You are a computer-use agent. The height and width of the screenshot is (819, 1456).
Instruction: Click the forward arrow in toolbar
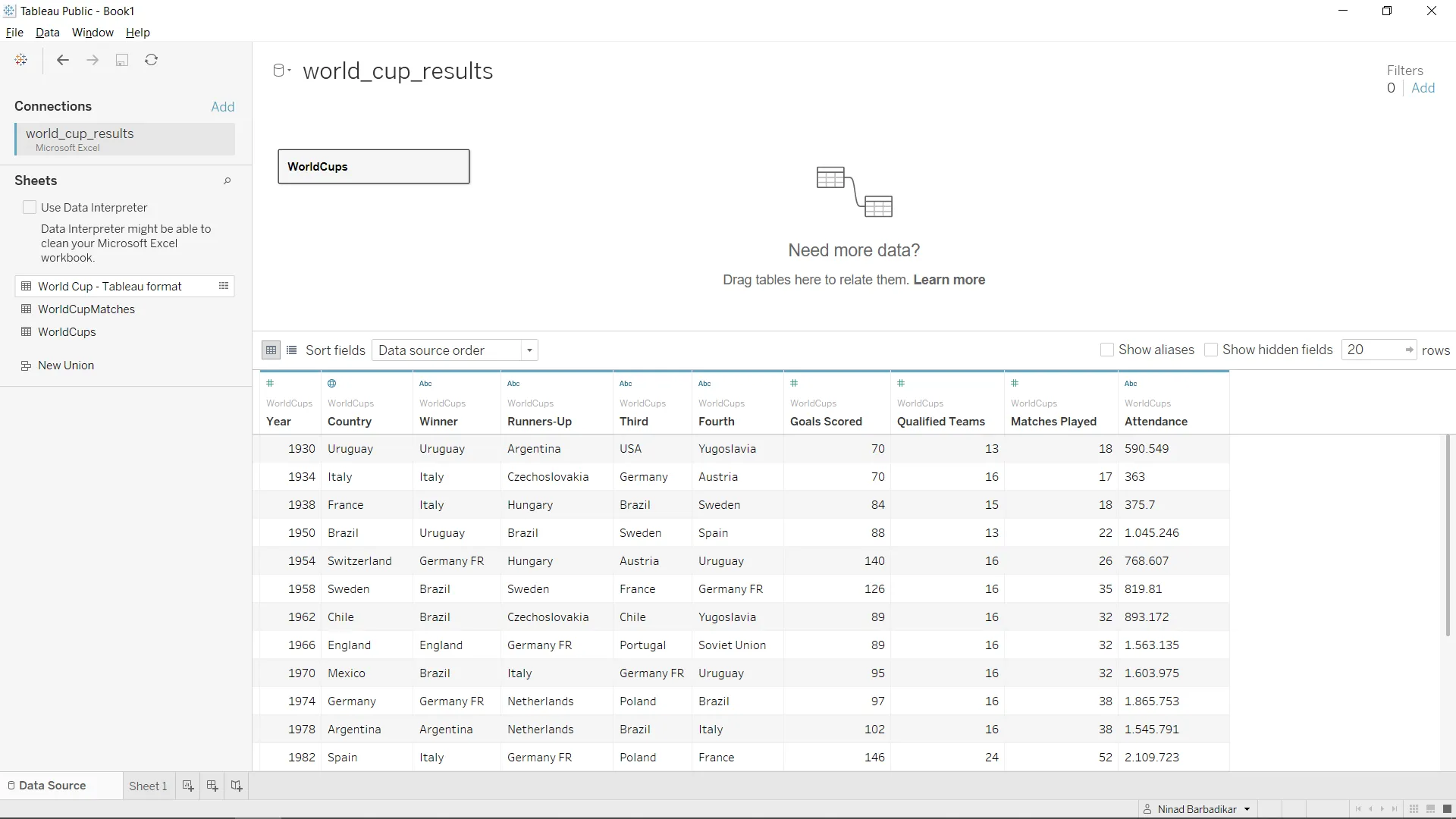click(x=93, y=60)
